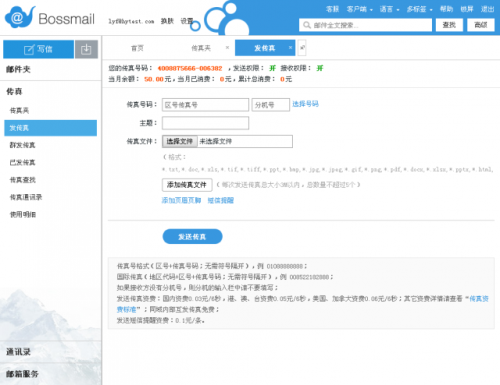This screenshot has height=385, width=500.
Task: Click the 添加传真文件 button
Action: 187,185
